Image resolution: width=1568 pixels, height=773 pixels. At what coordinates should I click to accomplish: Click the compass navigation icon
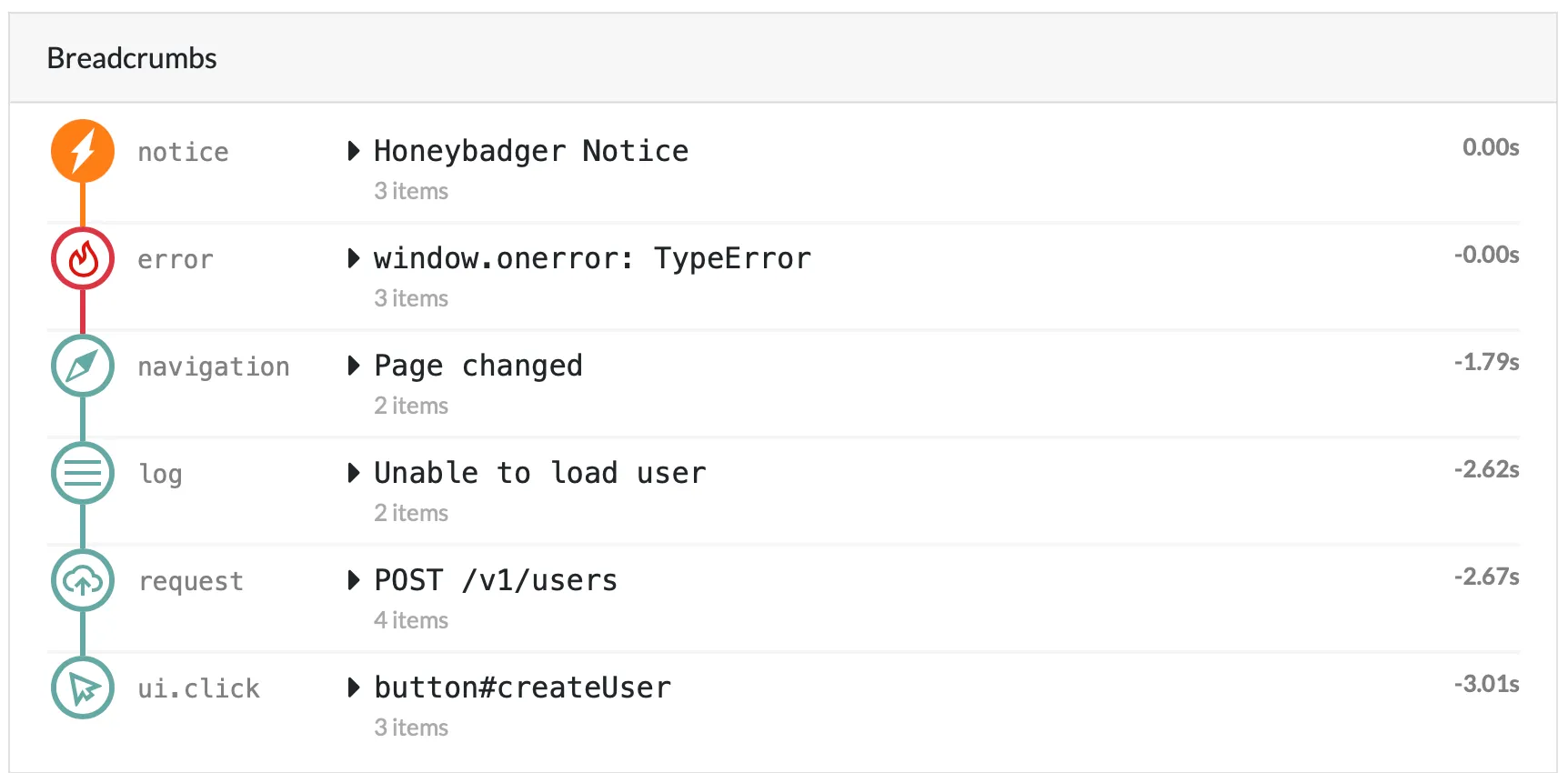click(x=82, y=366)
